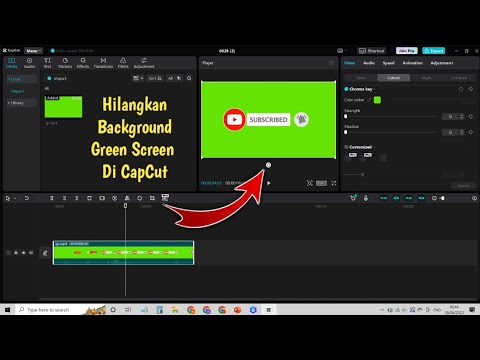The height and width of the screenshot is (360, 480).
Task: Click the Strength slider handle
Action: pos(346,116)
